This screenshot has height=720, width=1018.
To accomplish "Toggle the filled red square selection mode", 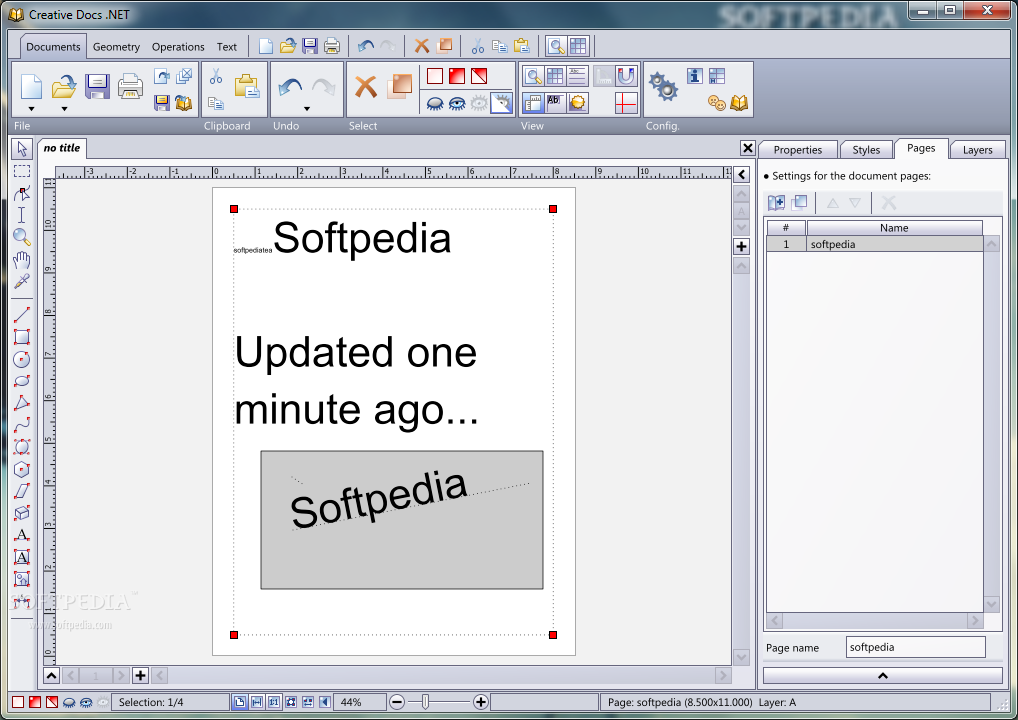I will (457, 77).
